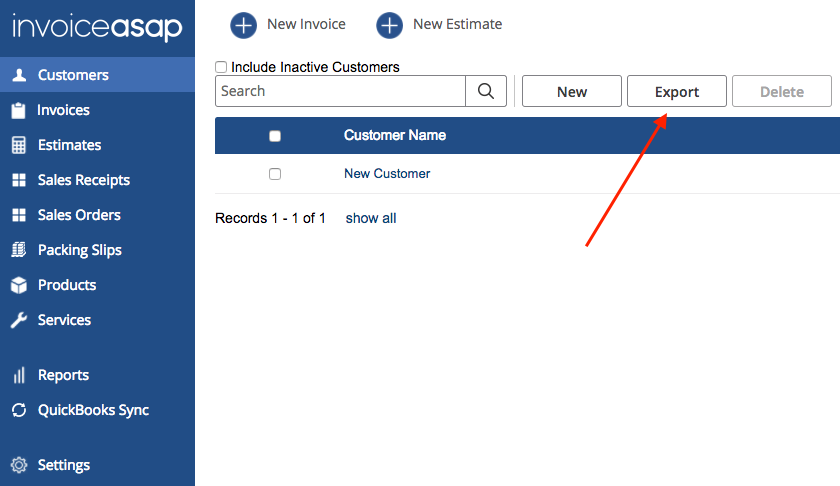Toggle the select-all checkbox in table header
The height and width of the screenshot is (486, 840).
click(275, 136)
